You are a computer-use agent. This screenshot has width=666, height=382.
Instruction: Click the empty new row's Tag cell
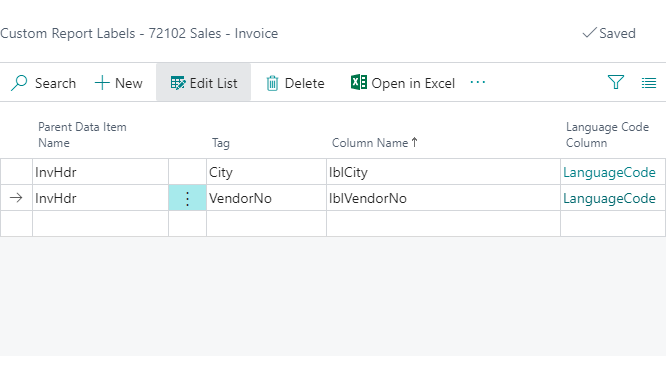(266, 224)
